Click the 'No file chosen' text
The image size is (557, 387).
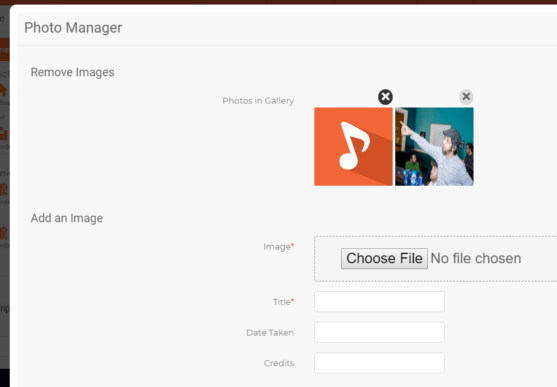pos(476,258)
